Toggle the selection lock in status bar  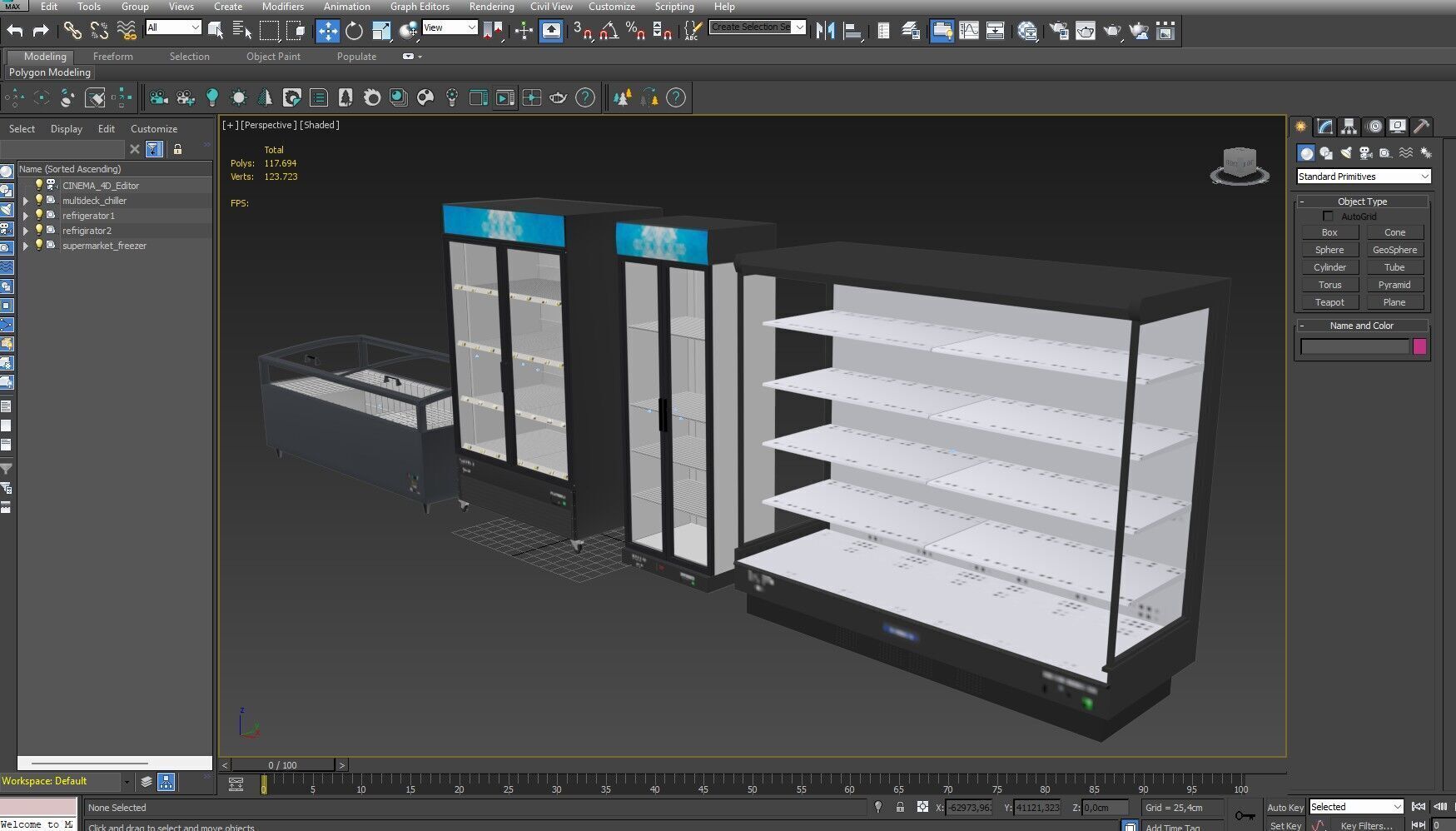900,807
